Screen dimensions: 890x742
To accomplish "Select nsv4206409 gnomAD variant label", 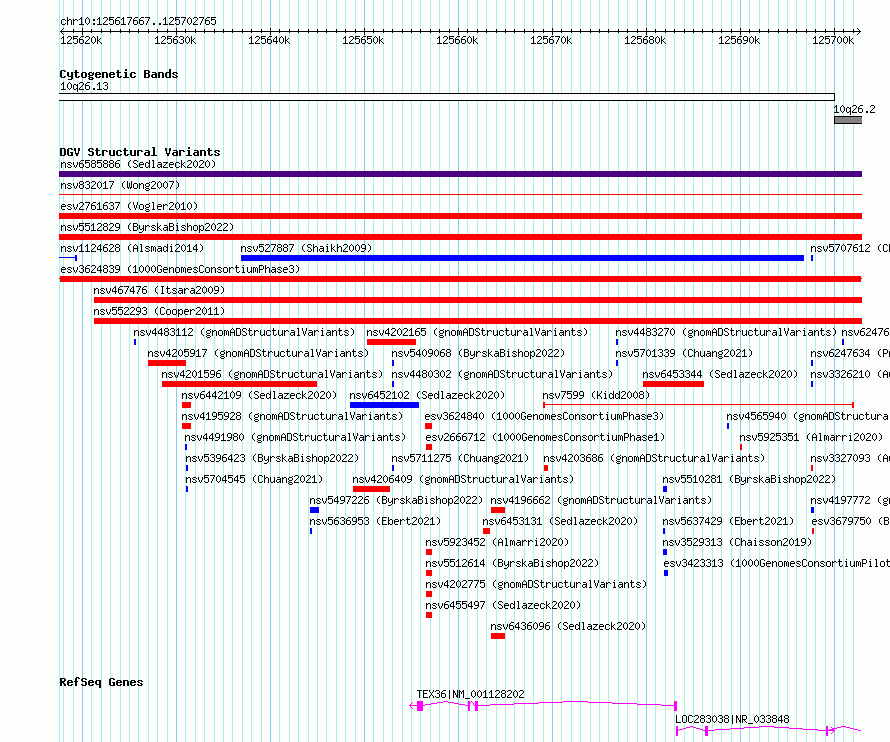I will coord(463,479).
